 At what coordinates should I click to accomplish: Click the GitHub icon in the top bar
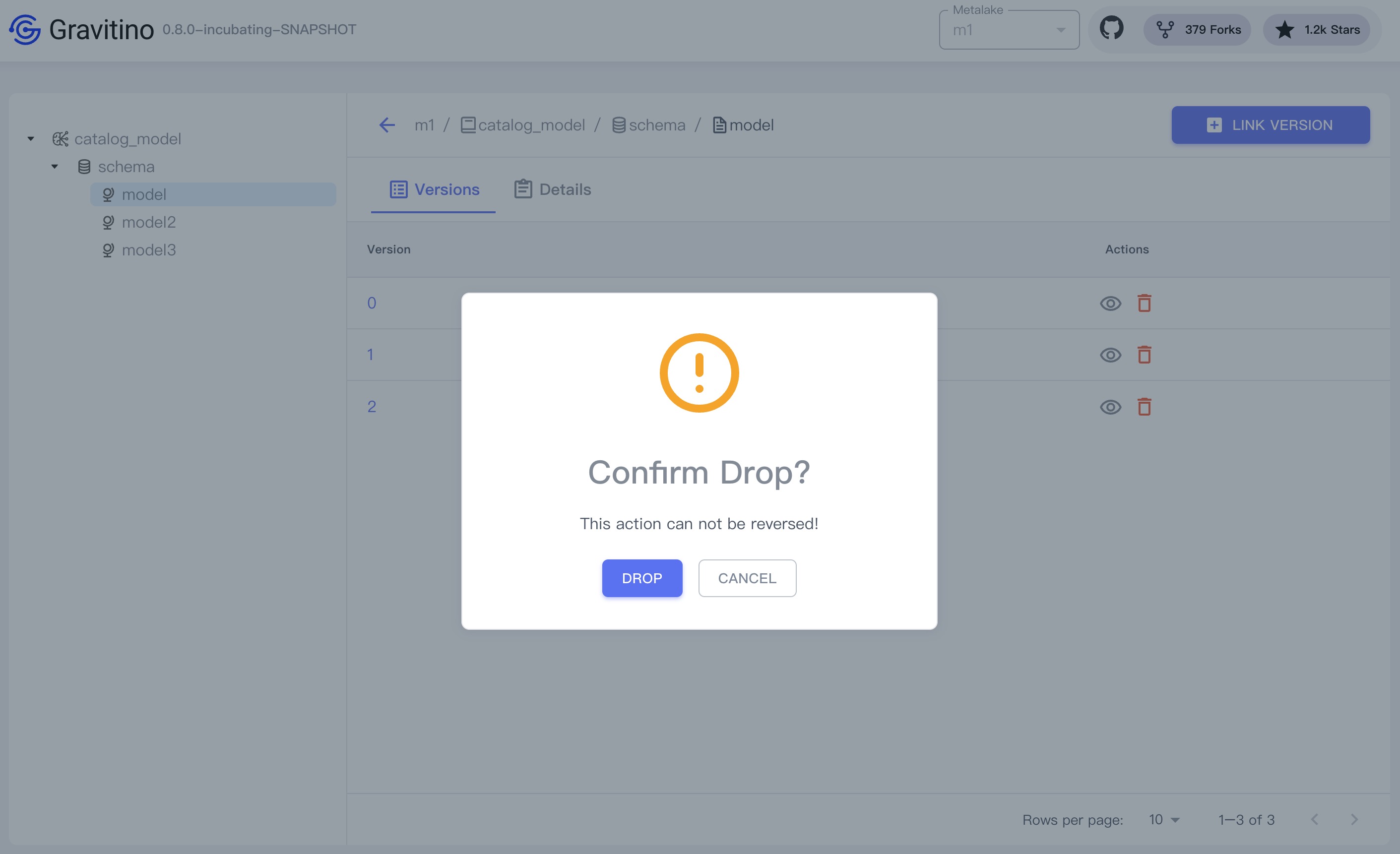click(1111, 29)
